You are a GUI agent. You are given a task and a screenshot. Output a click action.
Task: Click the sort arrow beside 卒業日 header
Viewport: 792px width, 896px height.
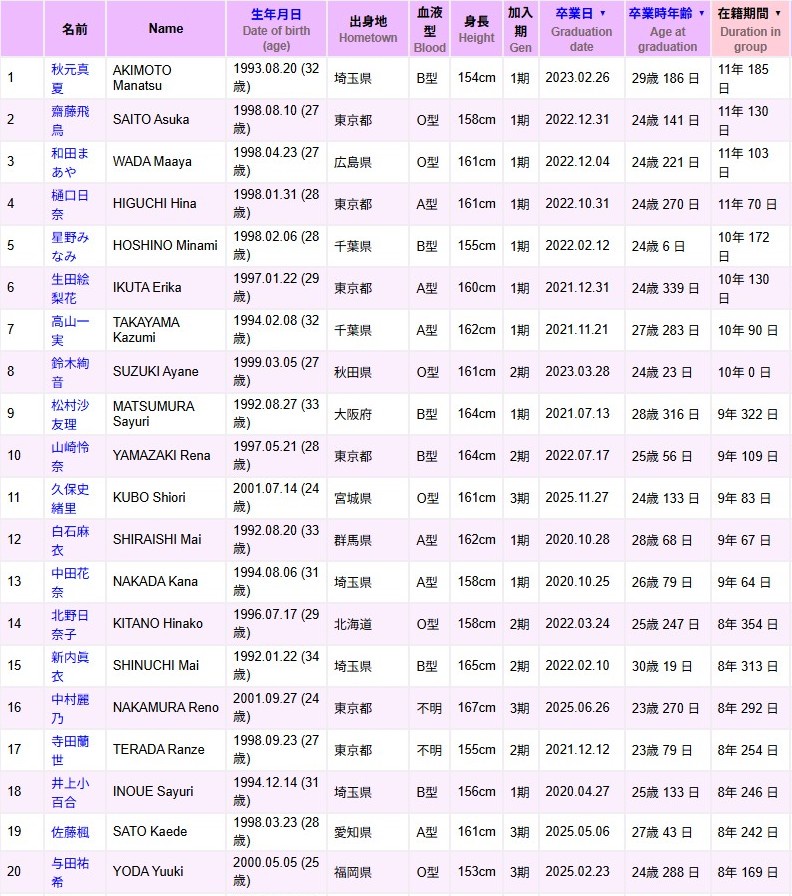click(x=603, y=14)
